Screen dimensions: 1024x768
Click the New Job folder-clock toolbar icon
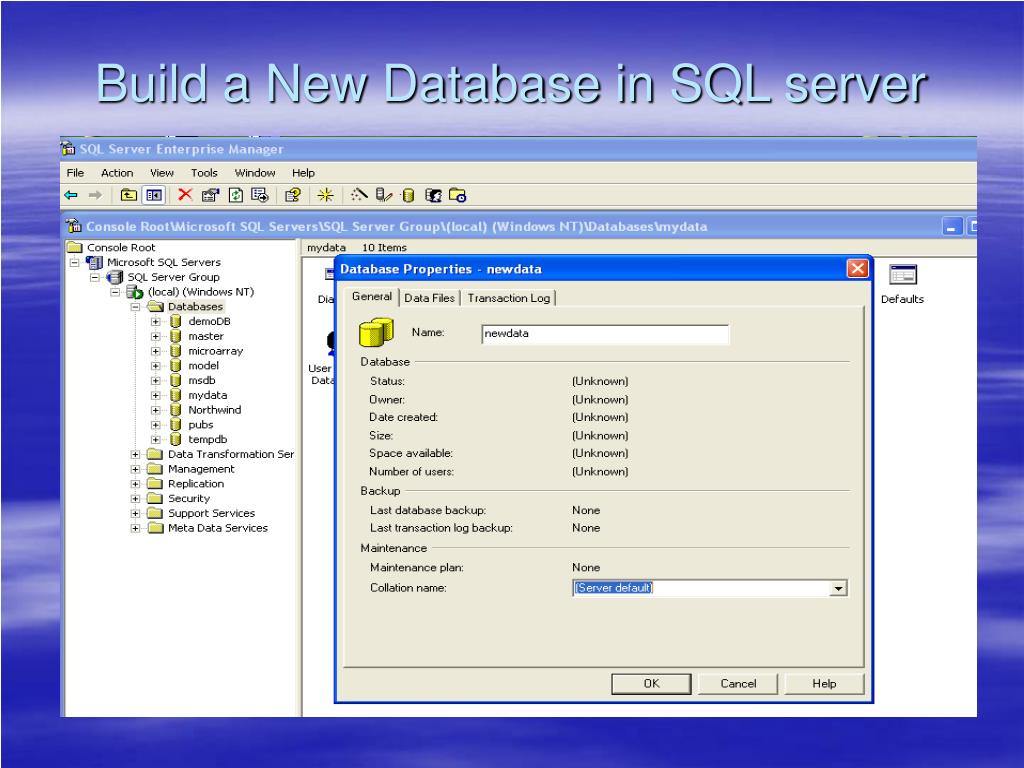coord(457,195)
